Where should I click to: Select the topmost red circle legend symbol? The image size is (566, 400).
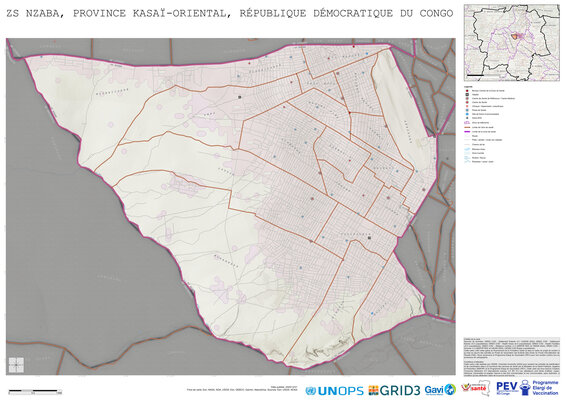467,91
